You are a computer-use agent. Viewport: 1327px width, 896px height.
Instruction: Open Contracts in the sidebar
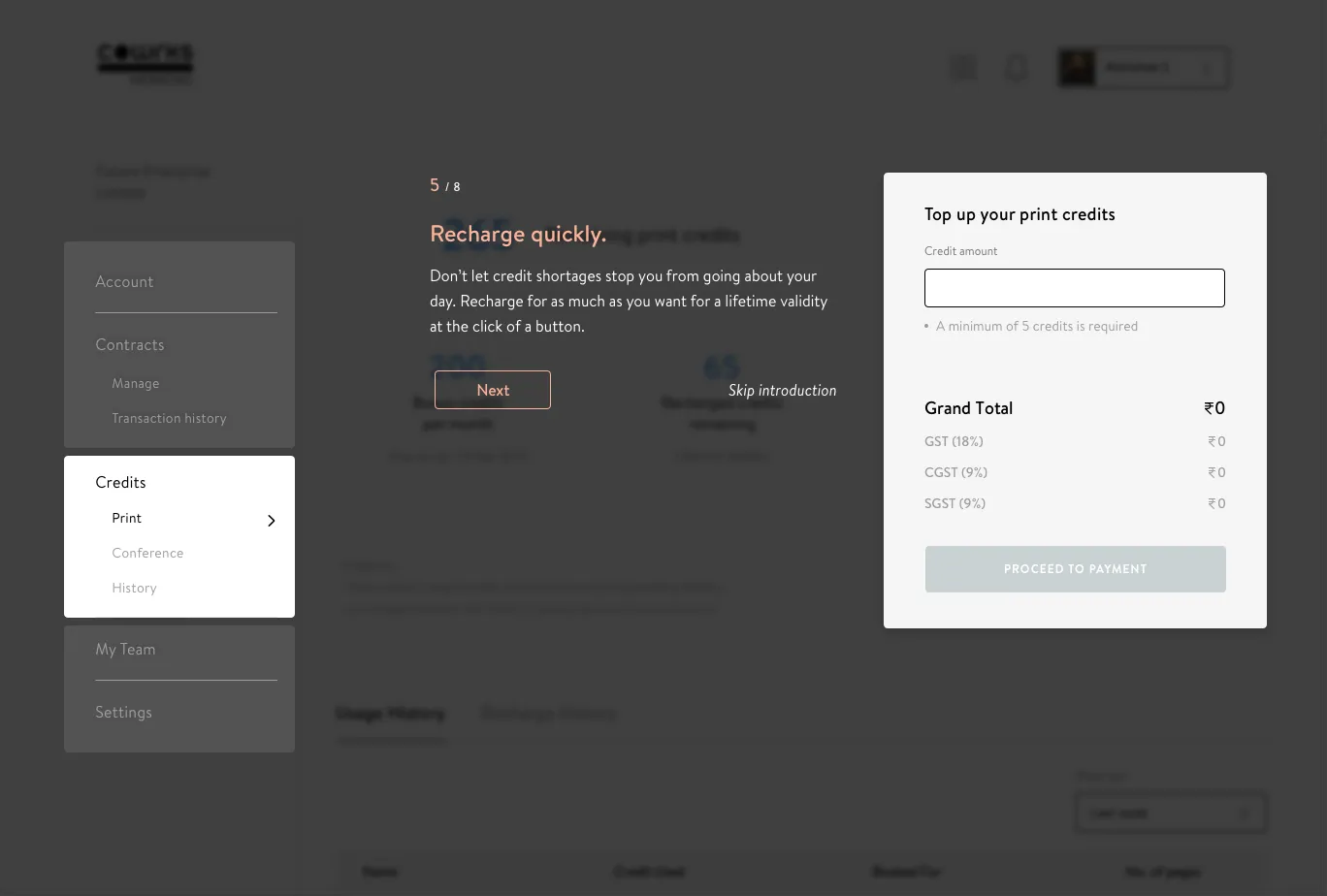(130, 345)
